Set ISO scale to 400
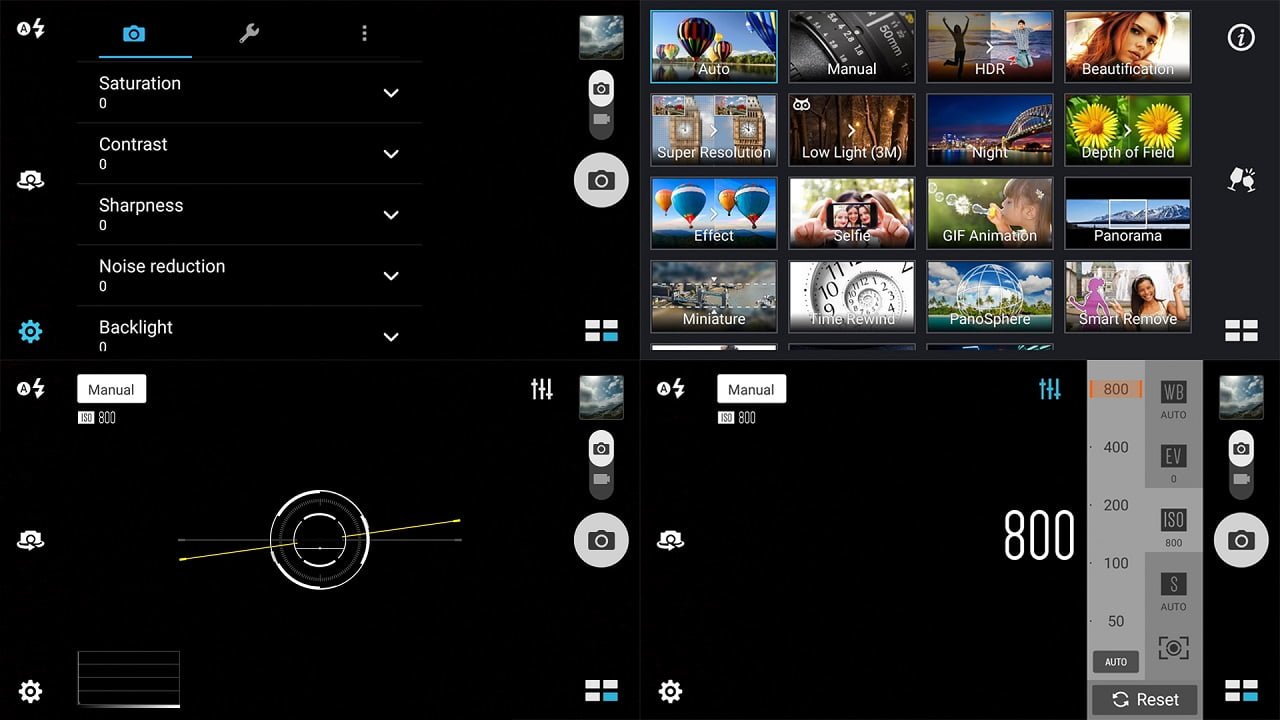The height and width of the screenshot is (720, 1280). click(1116, 447)
